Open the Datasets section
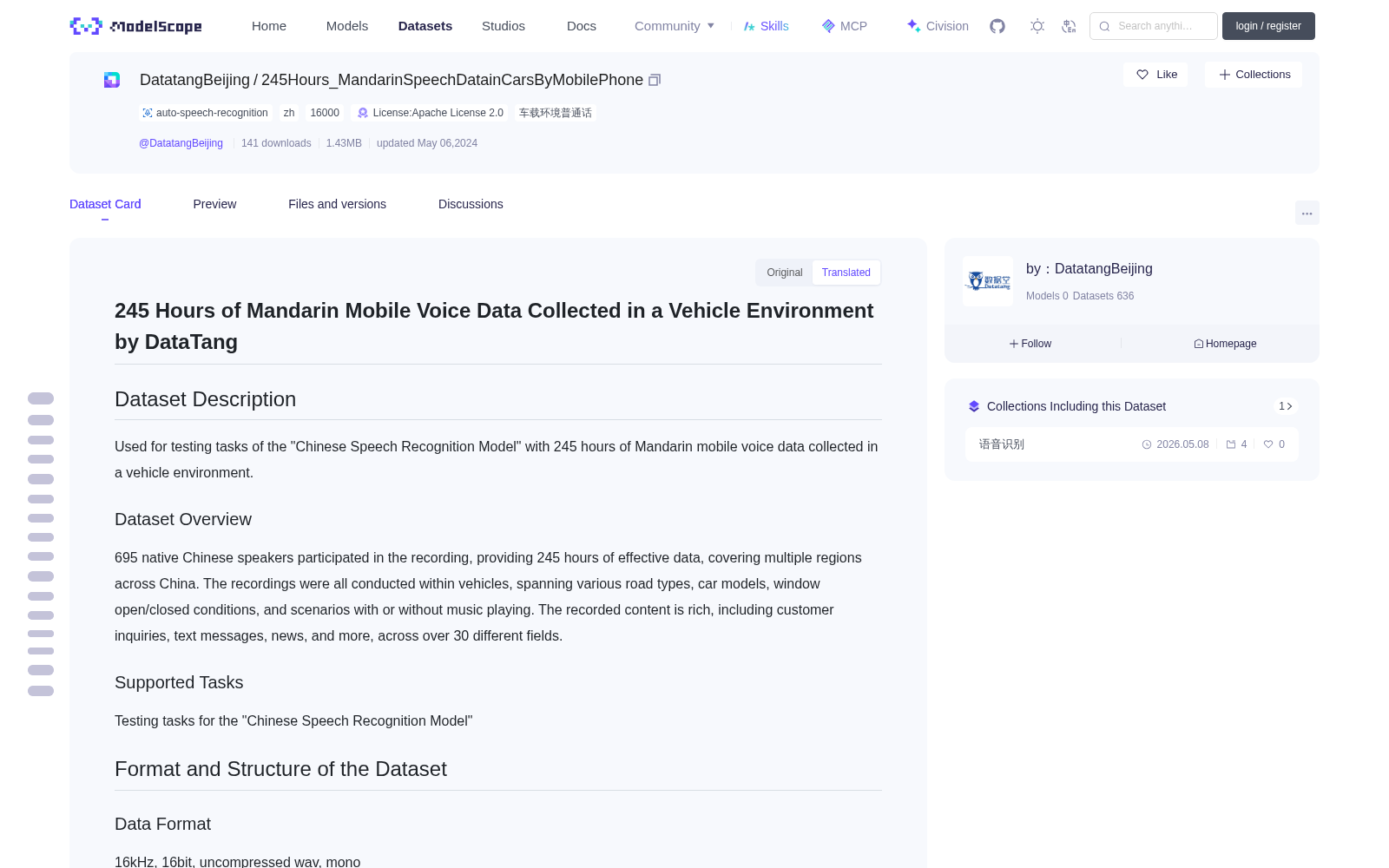Viewport: 1389px width, 868px height. pos(425,26)
